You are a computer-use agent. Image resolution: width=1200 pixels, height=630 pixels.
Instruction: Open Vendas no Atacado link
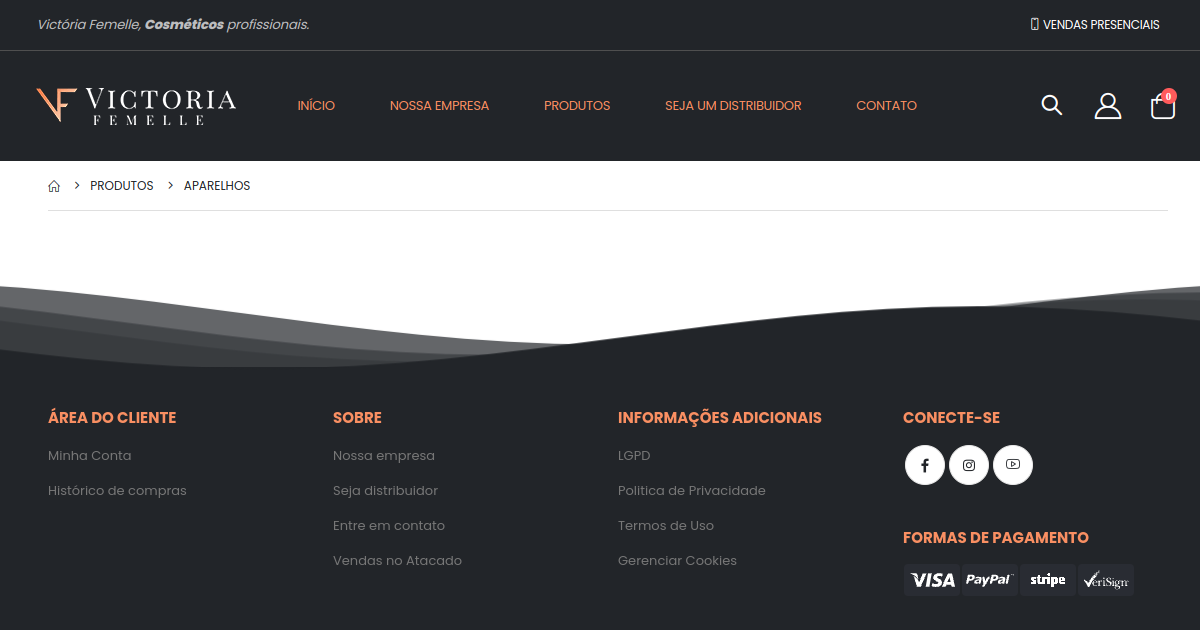pyautogui.click(x=397, y=561)
